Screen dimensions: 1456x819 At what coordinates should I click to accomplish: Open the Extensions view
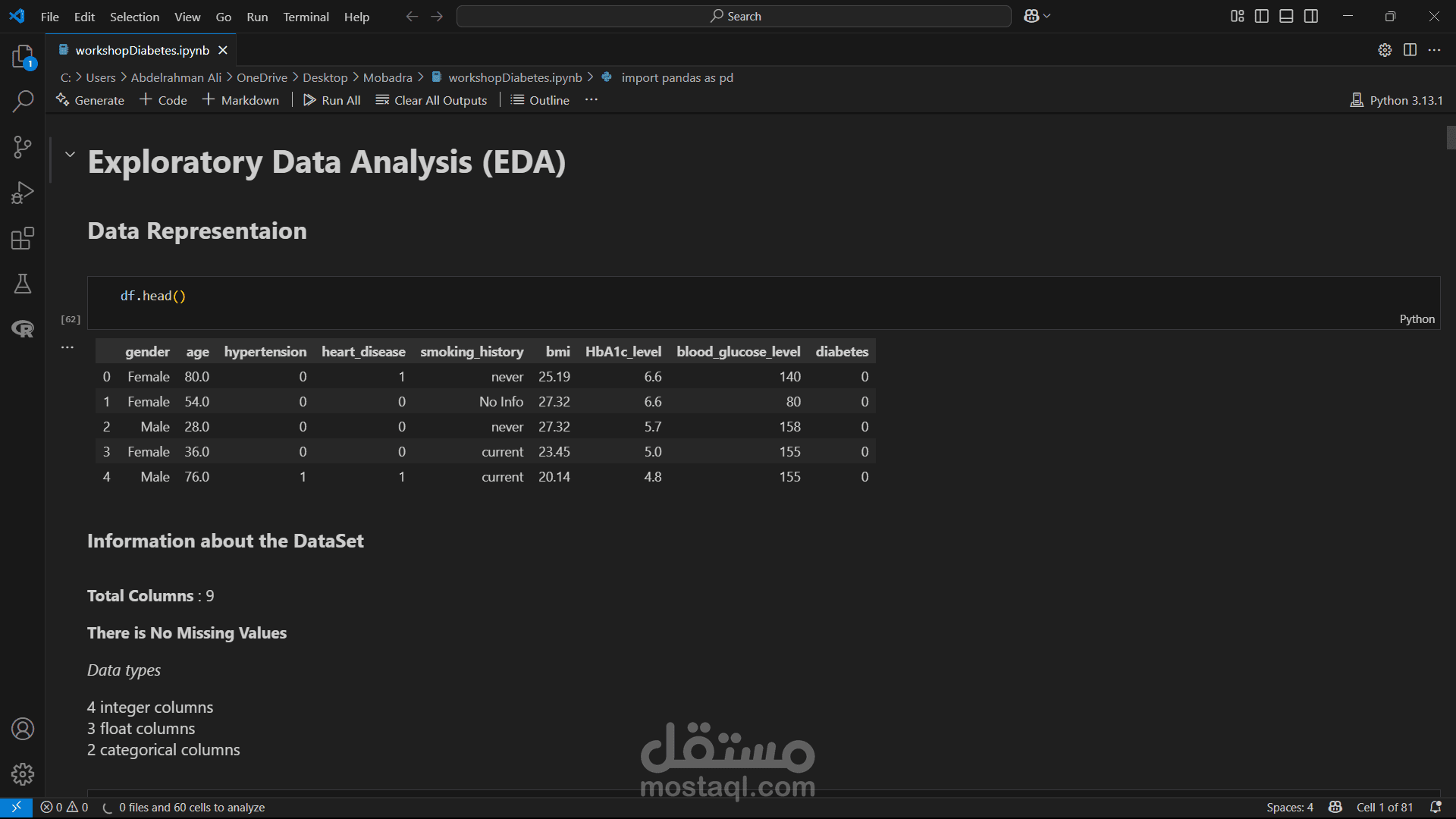(23, 238)
